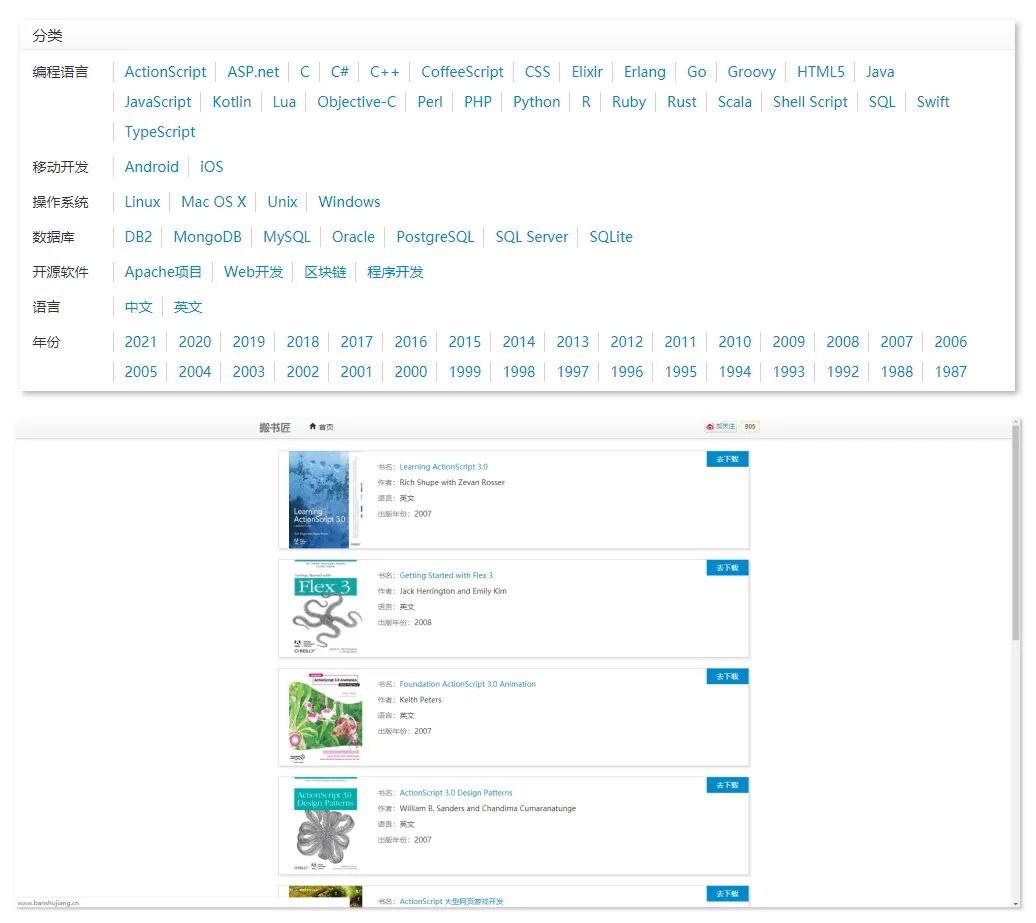Open the Flex 3 book cover
This screenshot has width=1036, height=923.
coord(325,608)
